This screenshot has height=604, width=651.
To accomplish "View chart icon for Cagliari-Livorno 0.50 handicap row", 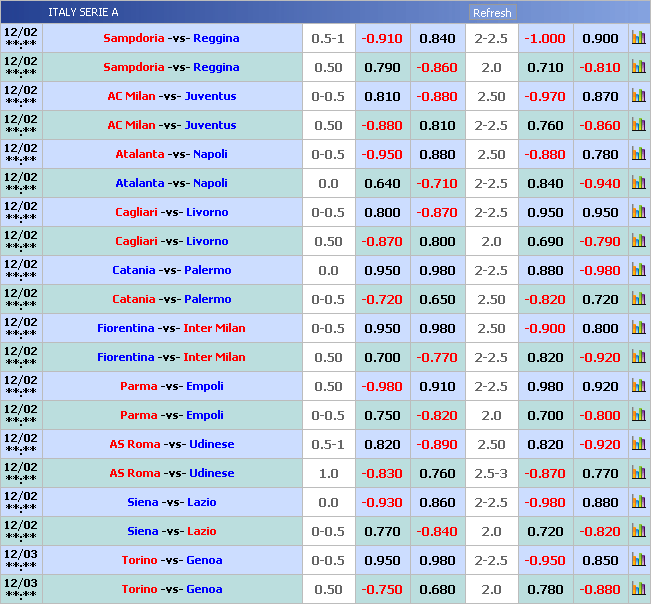I will click(638, 241).
